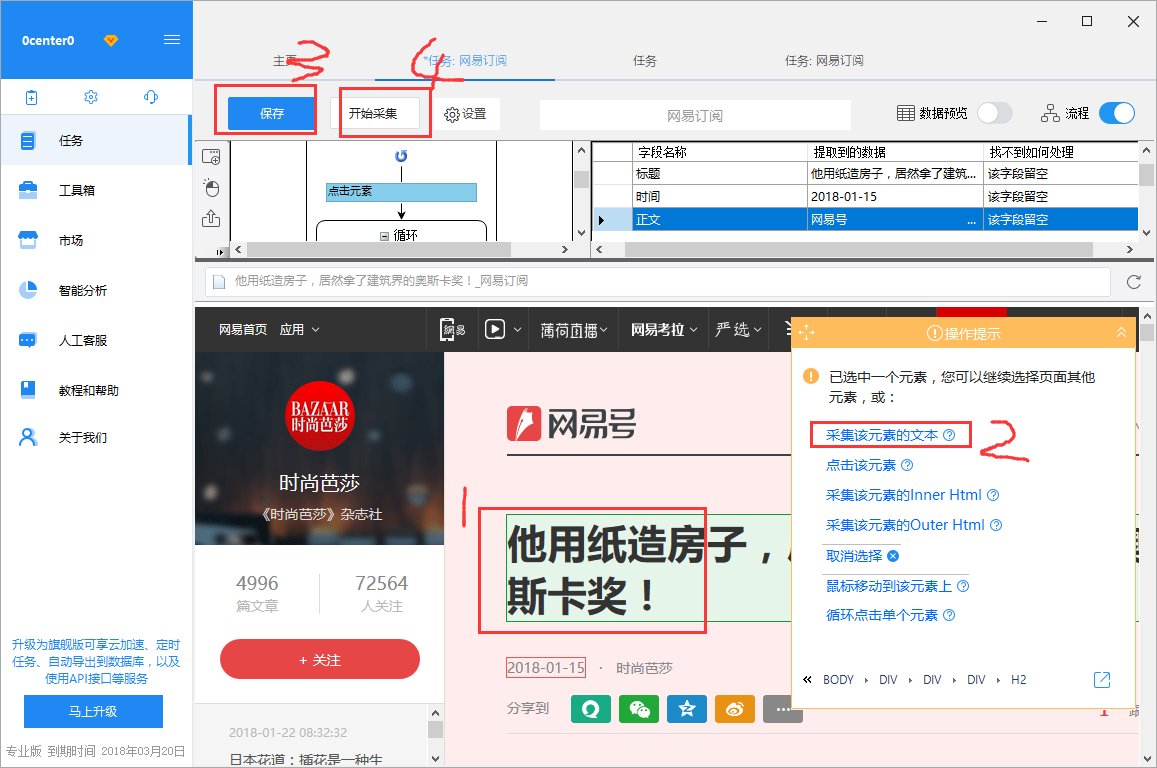Click the 网易订阅 task name field
This screenshot has height=768, width=1157.
[x=694, y=116]
